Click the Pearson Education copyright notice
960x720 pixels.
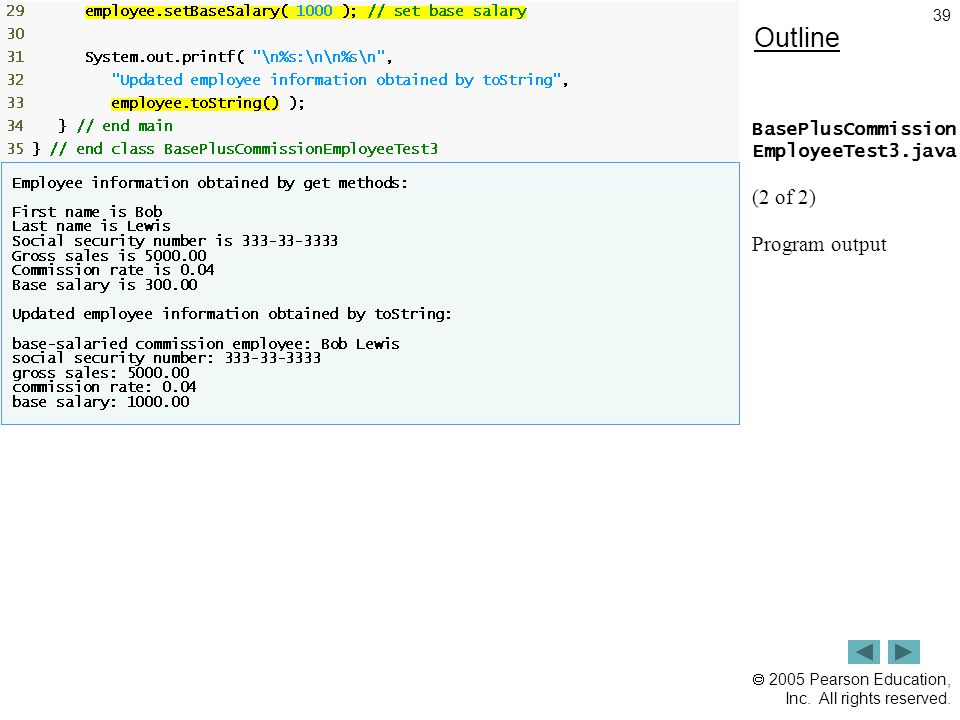point(852,689)
